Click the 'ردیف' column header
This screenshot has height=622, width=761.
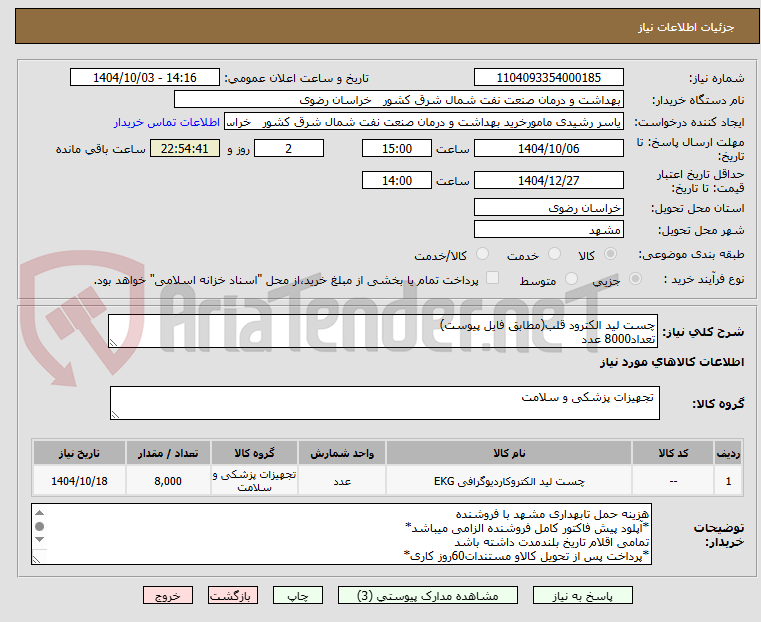click(728, 453)
